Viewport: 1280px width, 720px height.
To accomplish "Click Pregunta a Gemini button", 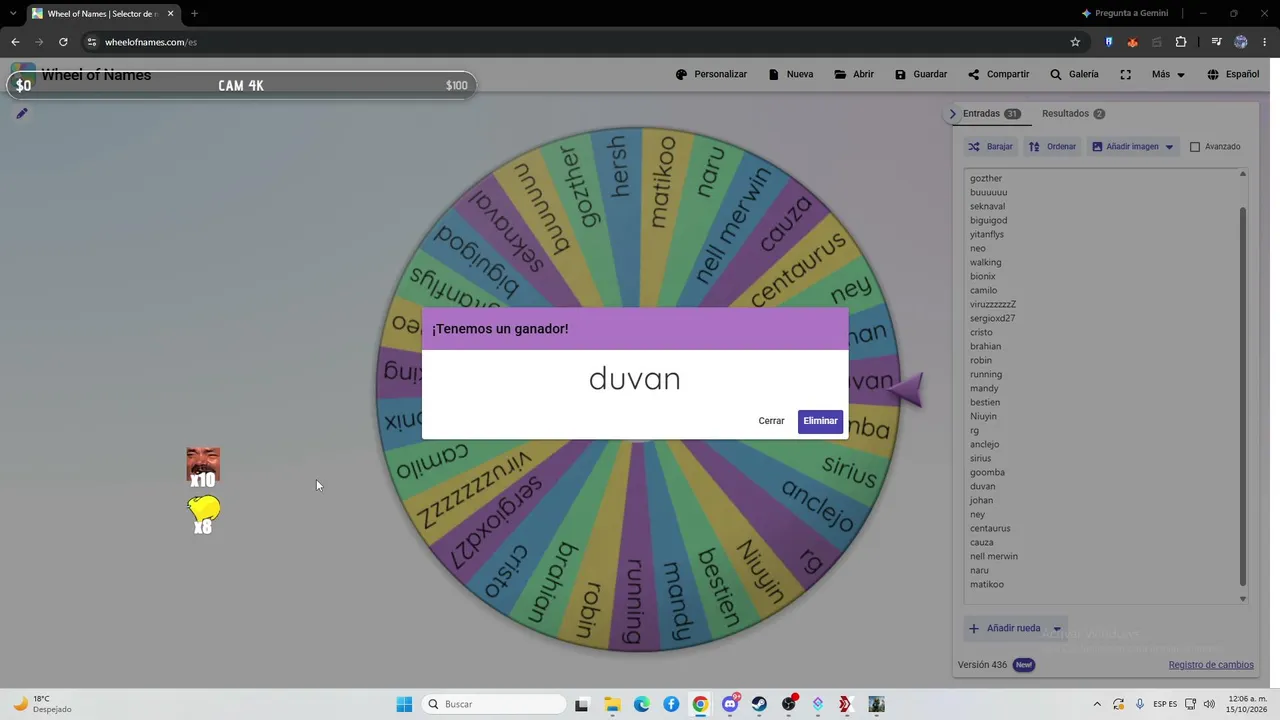I will coord(1125,13).
